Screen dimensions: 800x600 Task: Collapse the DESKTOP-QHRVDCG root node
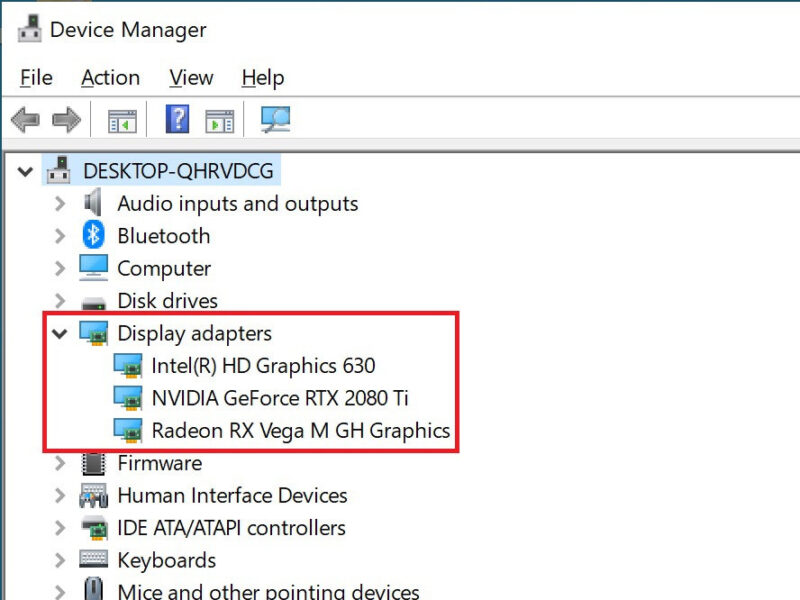[25, 171]
